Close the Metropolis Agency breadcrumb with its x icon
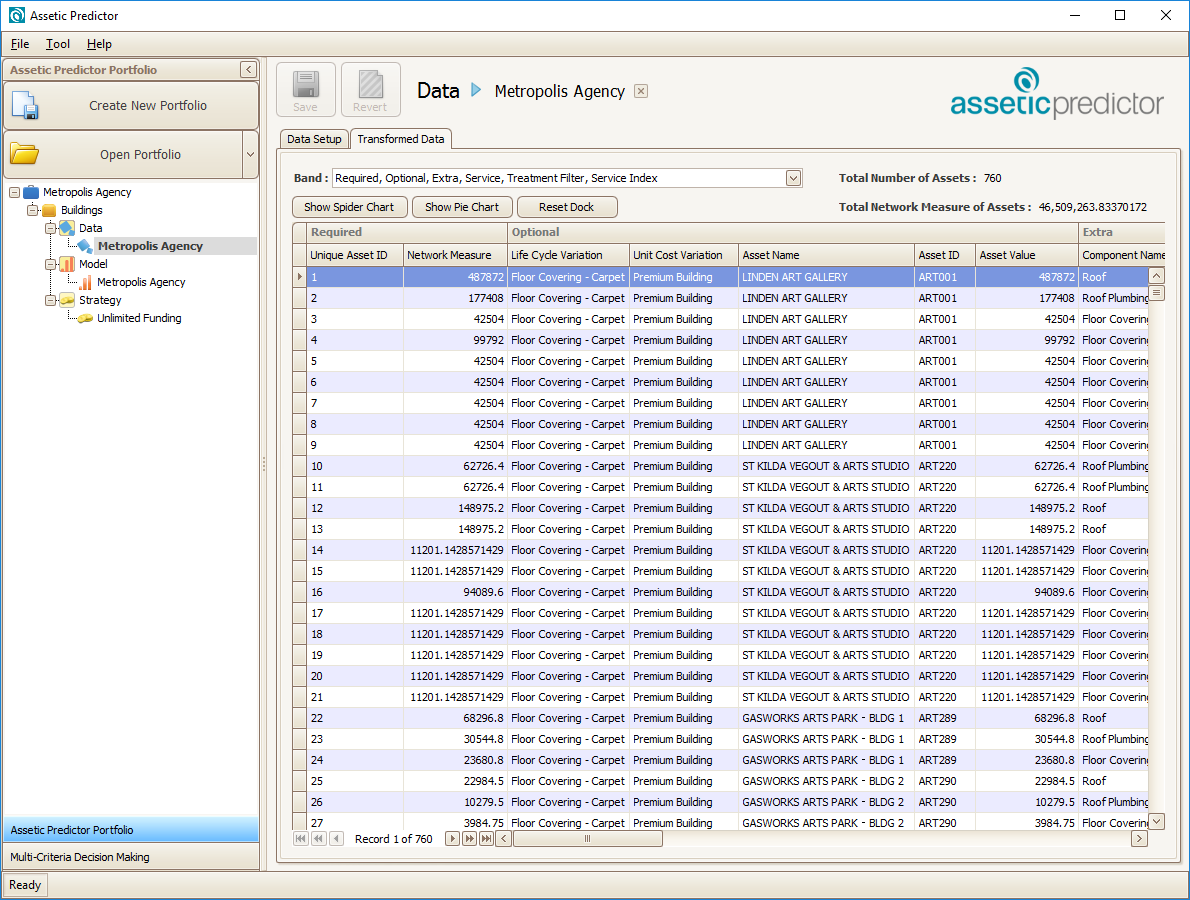Image resolution: width=1190 pixels, height=900 pixels. (x=640, y=90)
